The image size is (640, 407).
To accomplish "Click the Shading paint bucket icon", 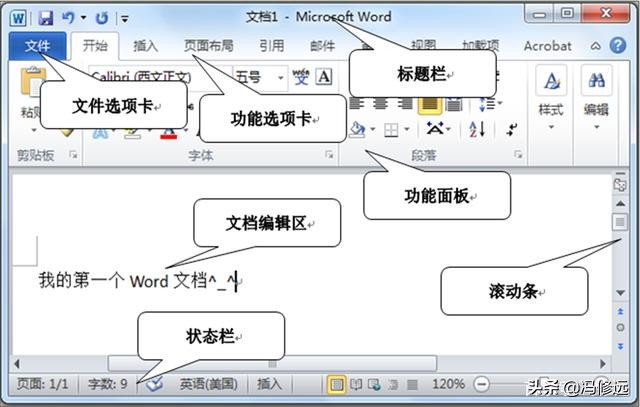I will [x=357, y=129].
